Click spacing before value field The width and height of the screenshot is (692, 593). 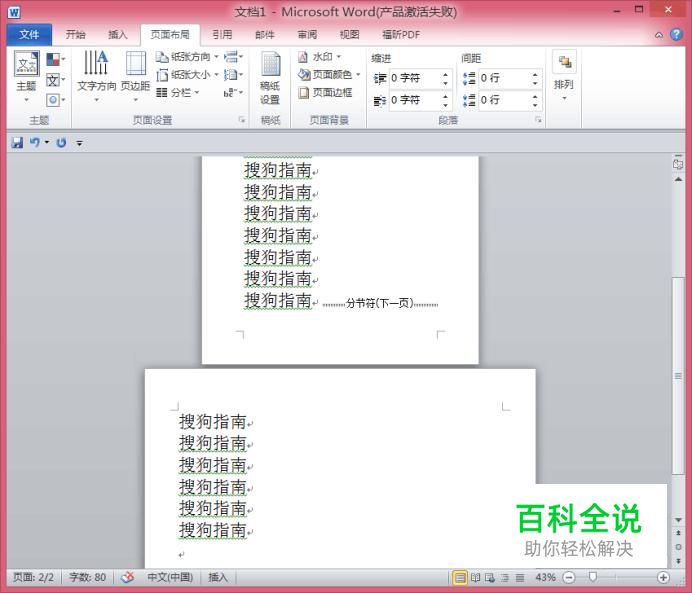[x=504, y=79]
